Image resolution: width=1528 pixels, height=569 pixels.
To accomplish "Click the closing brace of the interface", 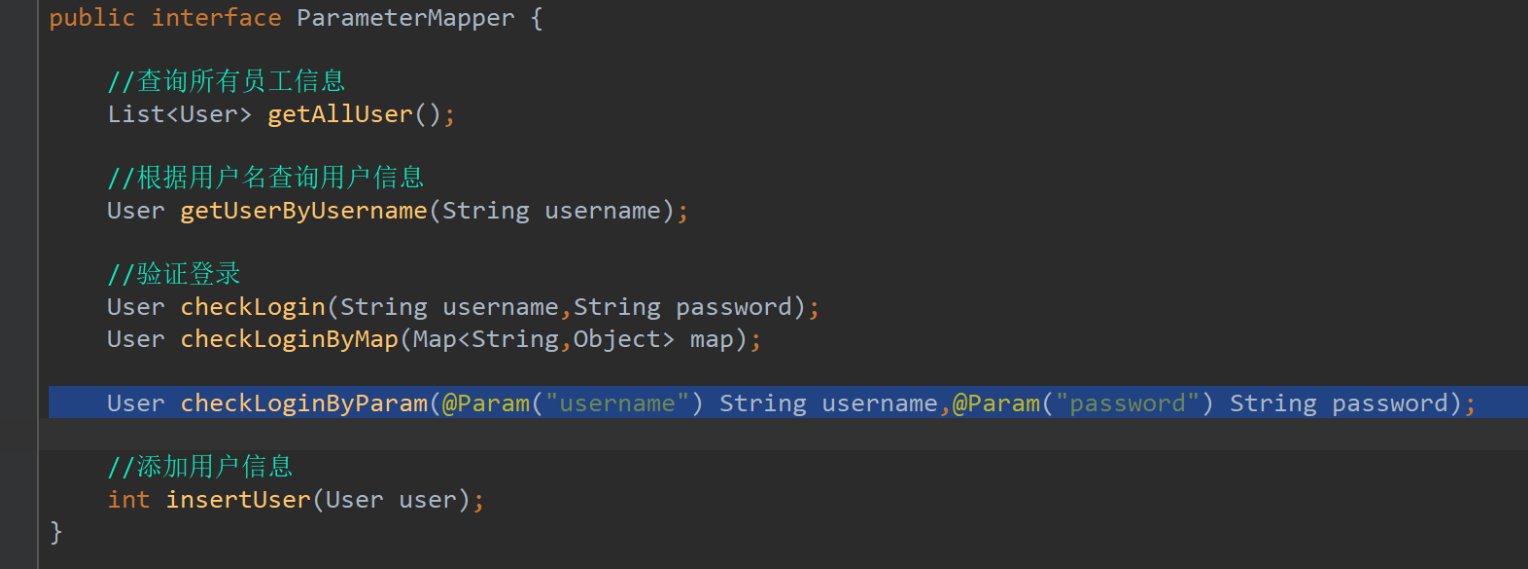I will [x=56, y=531].
